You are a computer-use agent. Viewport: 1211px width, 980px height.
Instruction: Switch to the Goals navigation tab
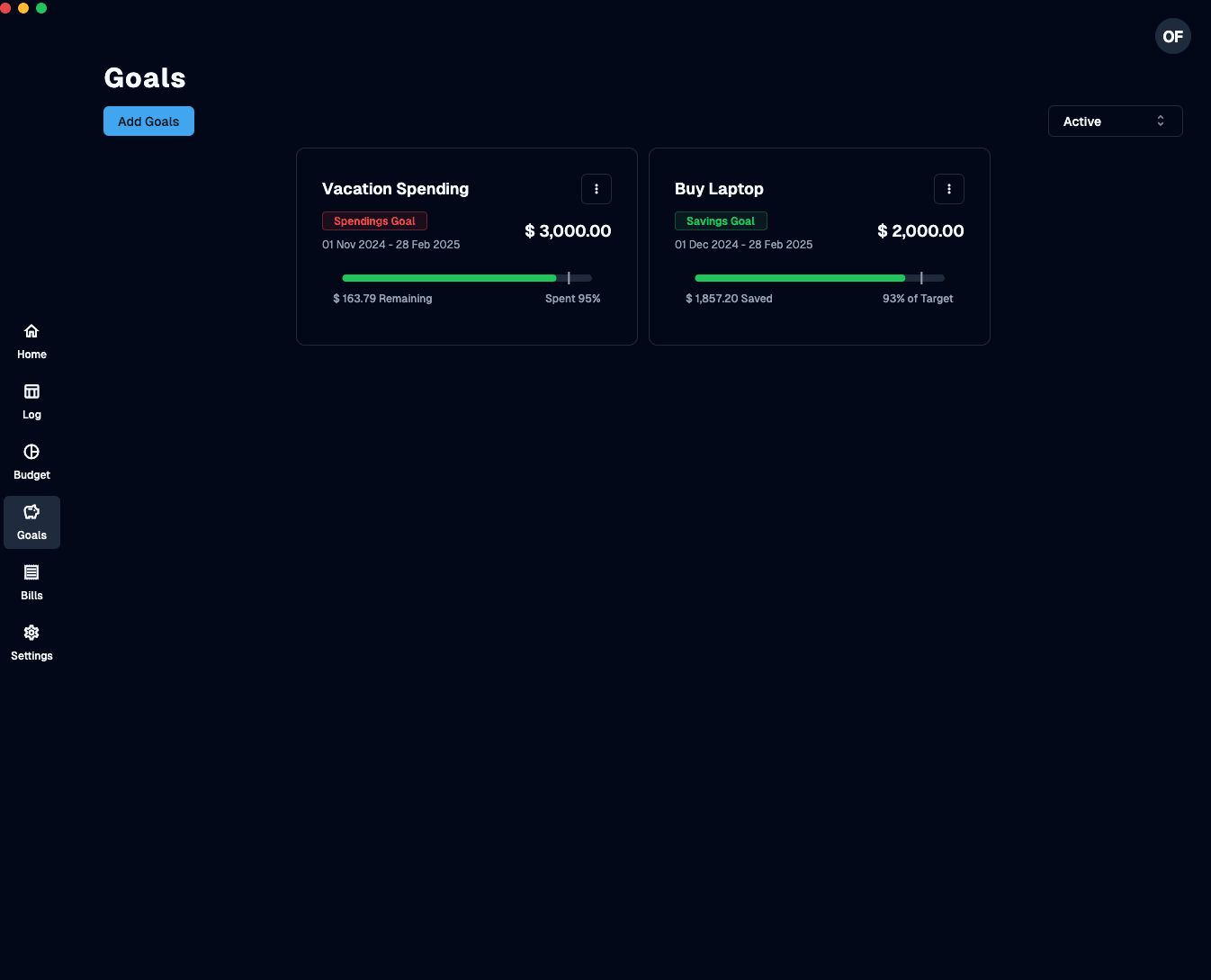tap(31, 522)
